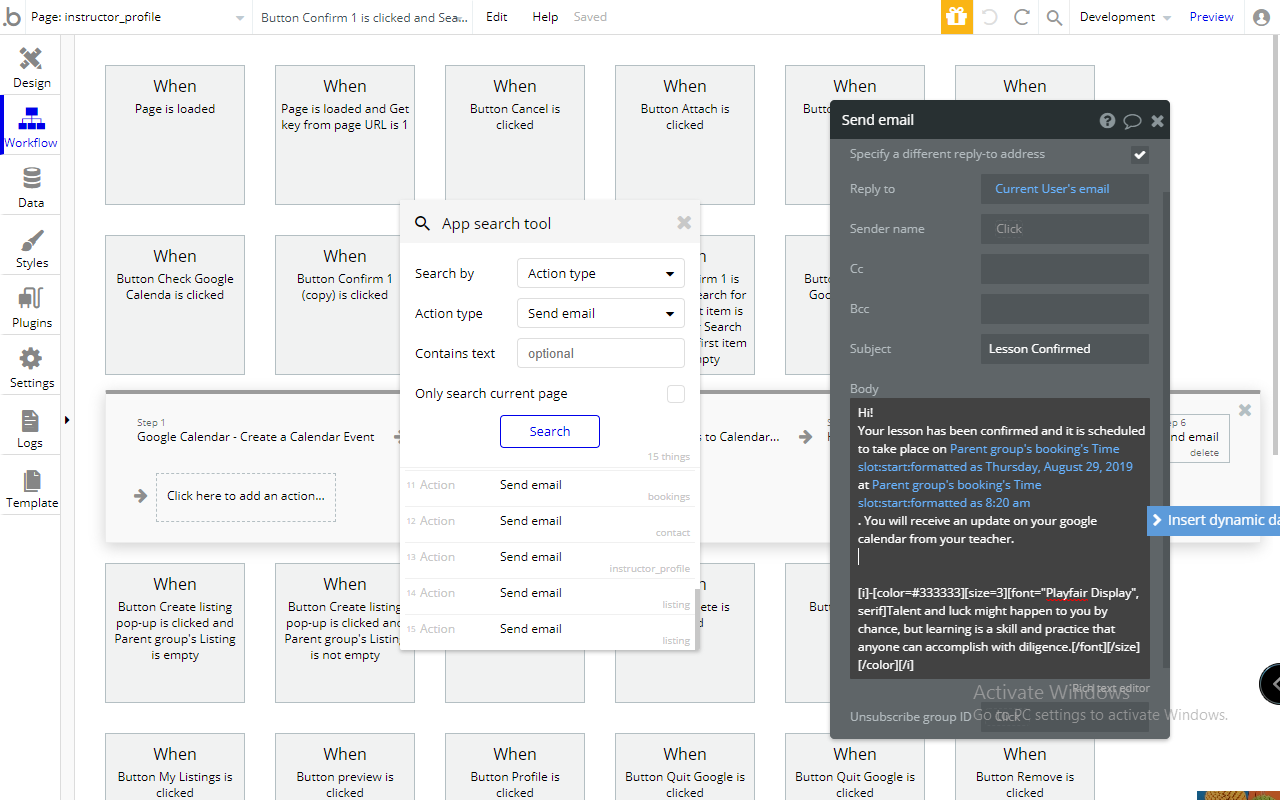Click the Search button in search tool
Image resolution: width=1280 pixels, height=800 pixels.
[x=550, y=431]
